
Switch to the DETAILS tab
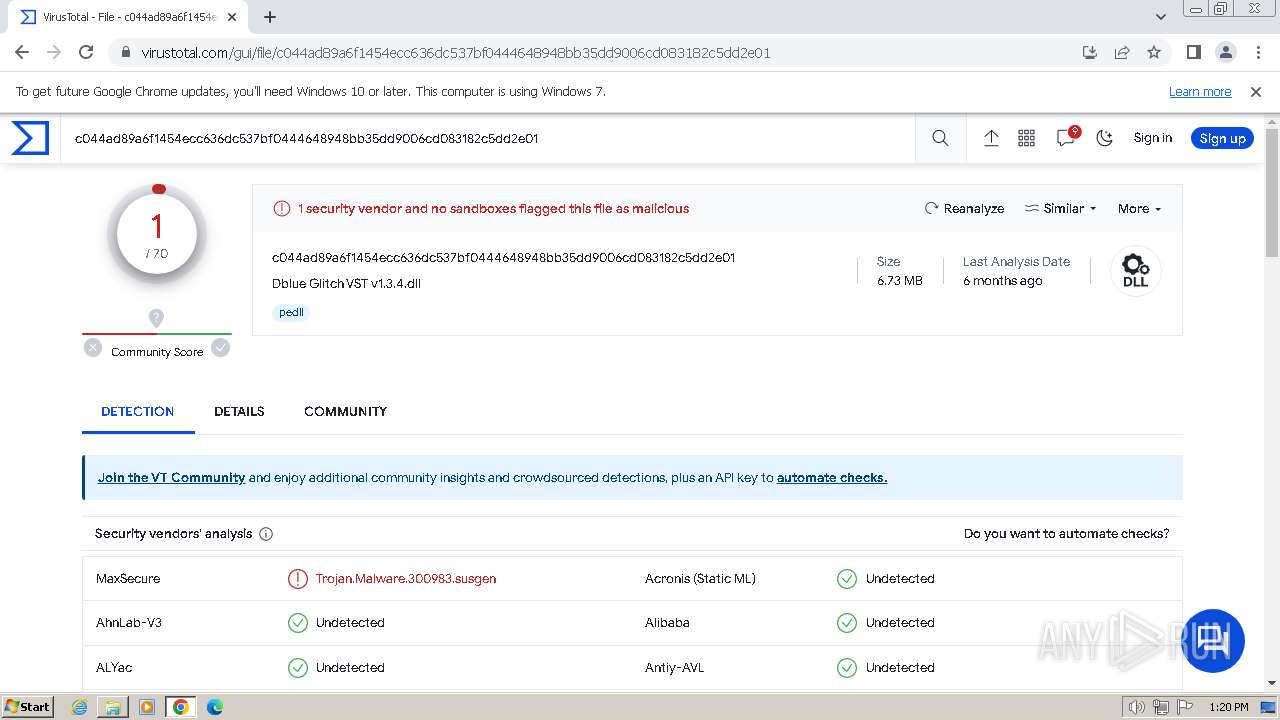click(239, 411)
